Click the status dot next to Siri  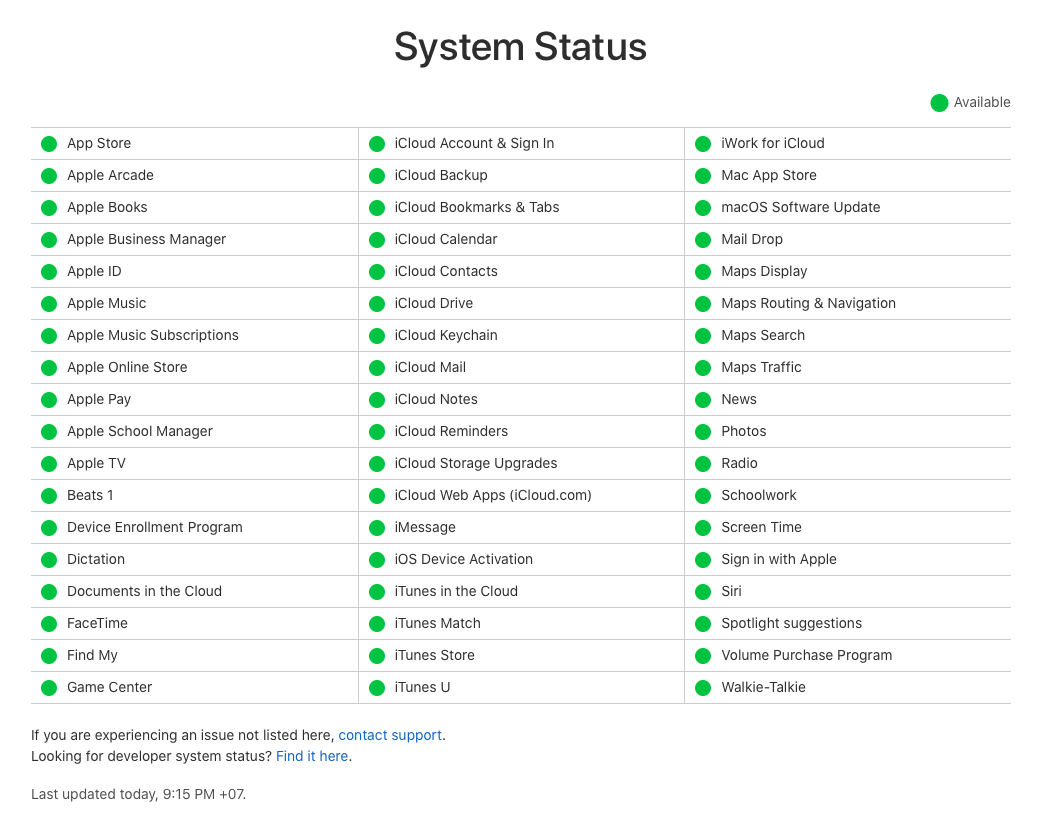tap(703, 592)
